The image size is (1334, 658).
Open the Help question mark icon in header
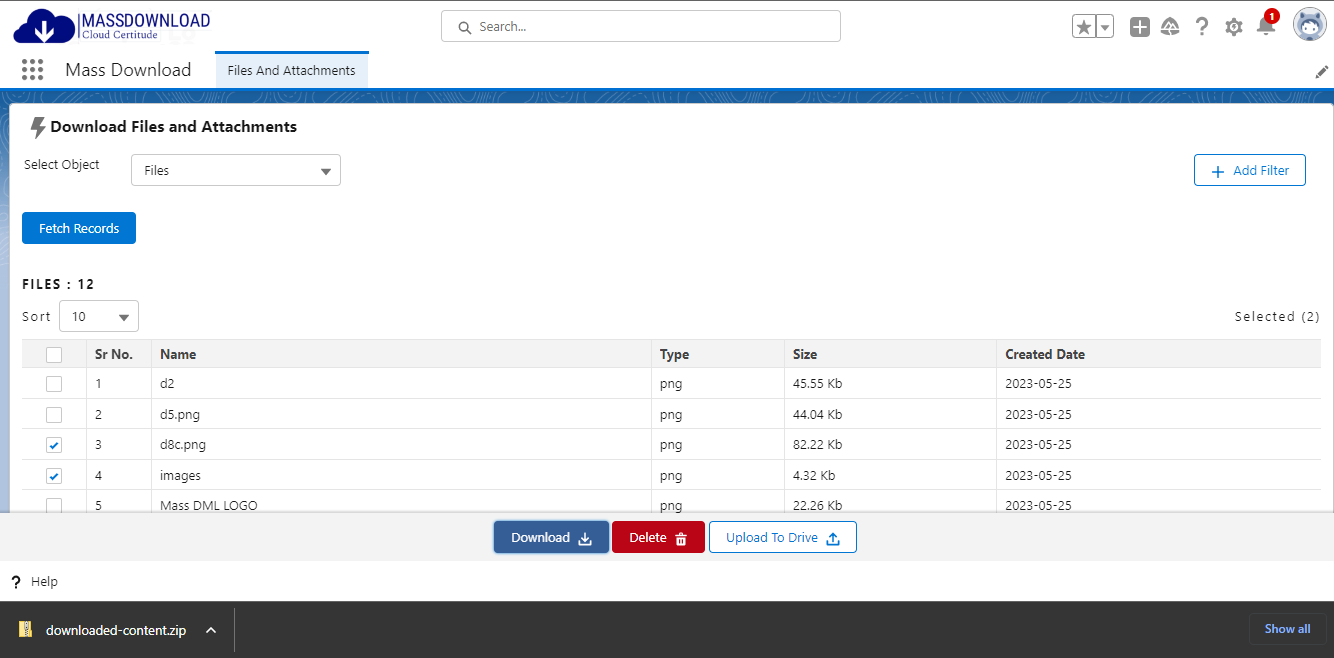pyautogui.click(x=1202, y=27)
